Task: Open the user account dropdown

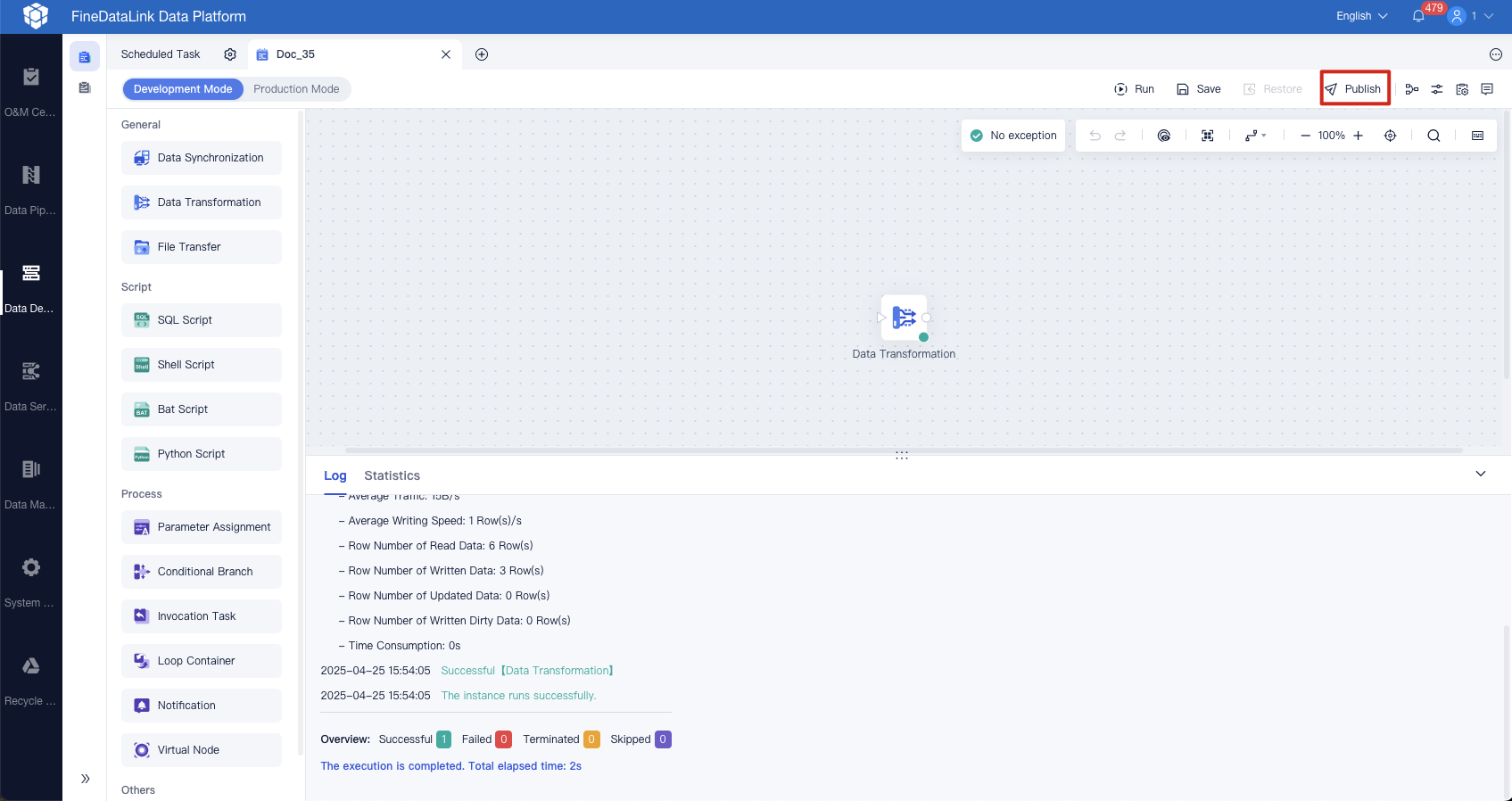Action: pyautogui.click(x=1470, y=16)
